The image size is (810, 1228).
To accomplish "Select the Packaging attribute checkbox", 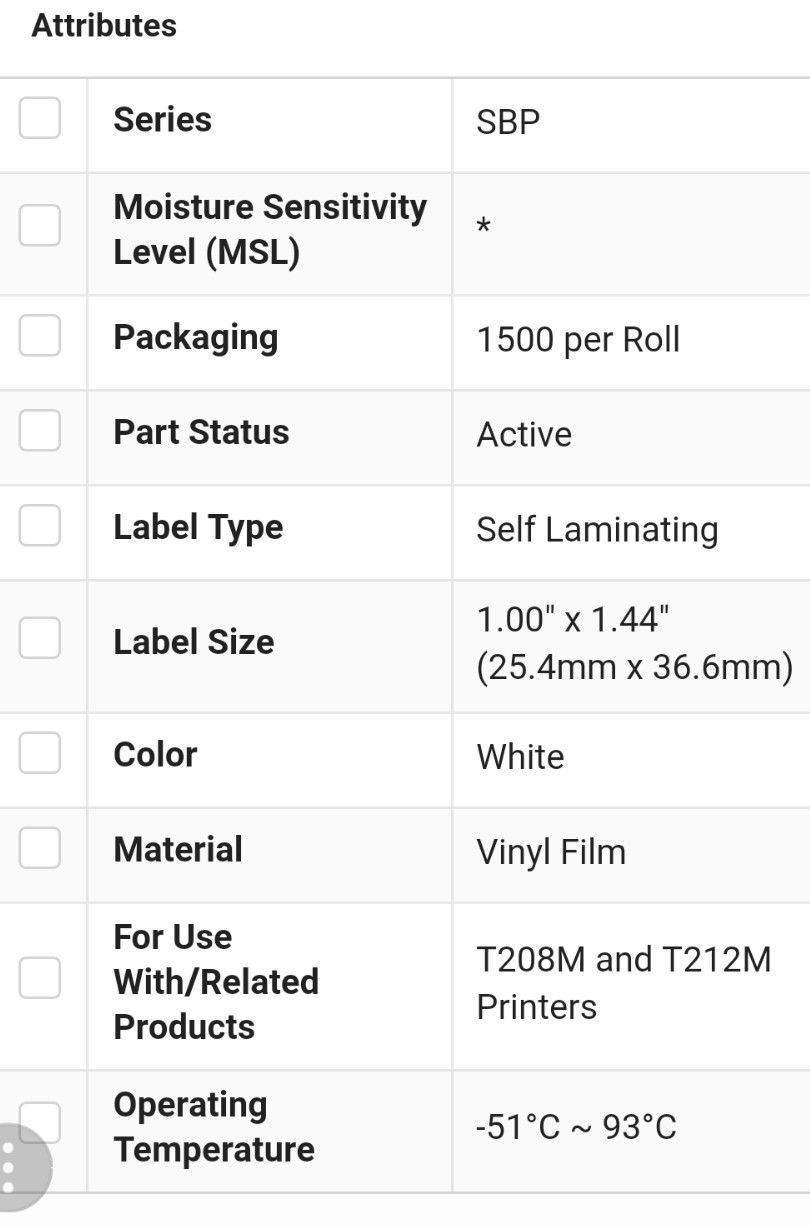I will (x=40, y=336).
